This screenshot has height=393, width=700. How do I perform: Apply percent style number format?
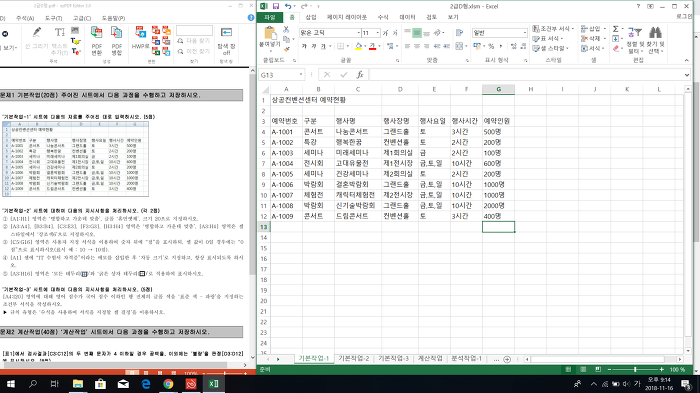(491, 46)
